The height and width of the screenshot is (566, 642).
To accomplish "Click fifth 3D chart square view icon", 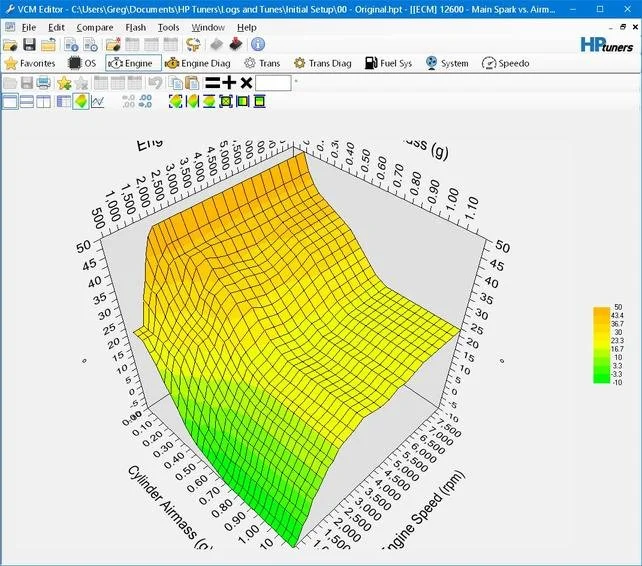I will point(242,102).
